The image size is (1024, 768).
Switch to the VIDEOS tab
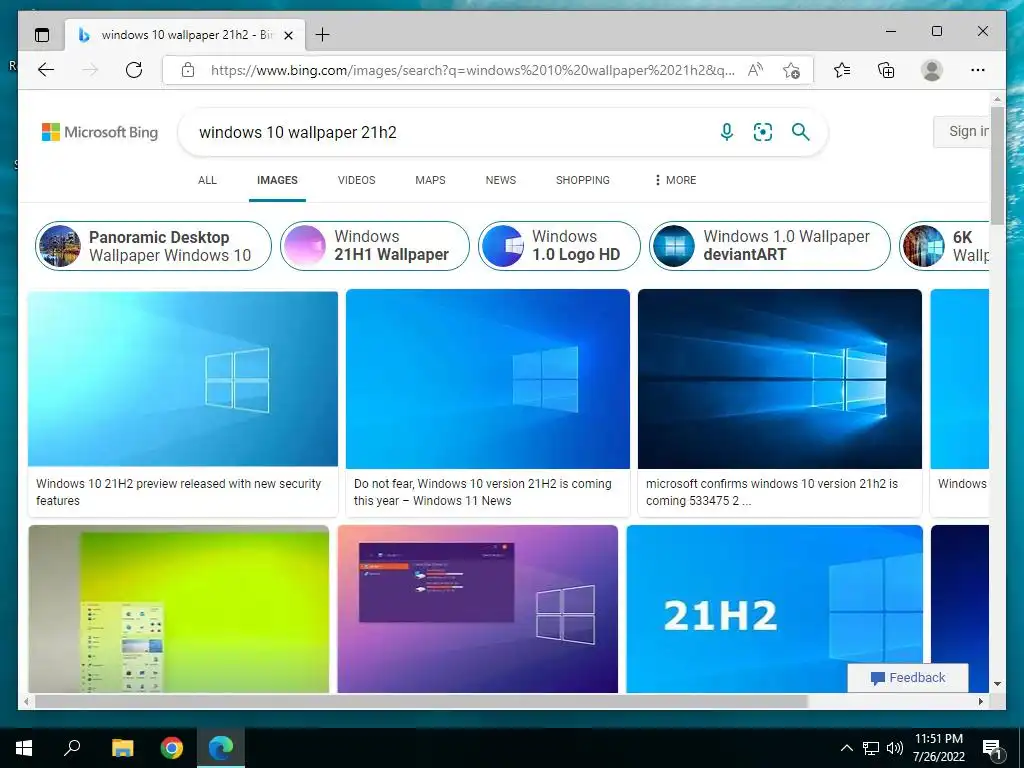357,180
